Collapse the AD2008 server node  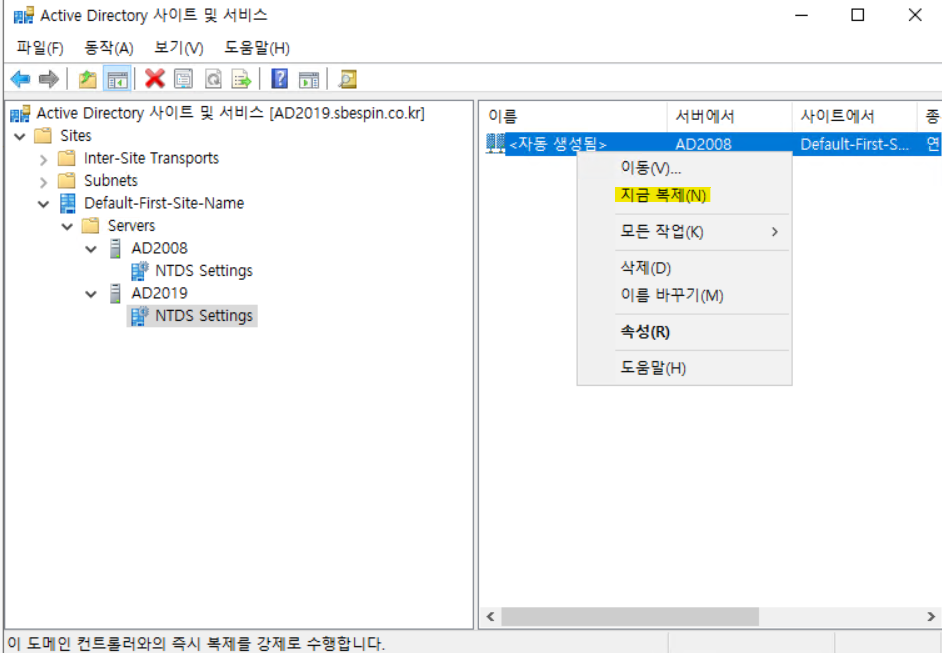pyautogui.click(x=91, y=249)
